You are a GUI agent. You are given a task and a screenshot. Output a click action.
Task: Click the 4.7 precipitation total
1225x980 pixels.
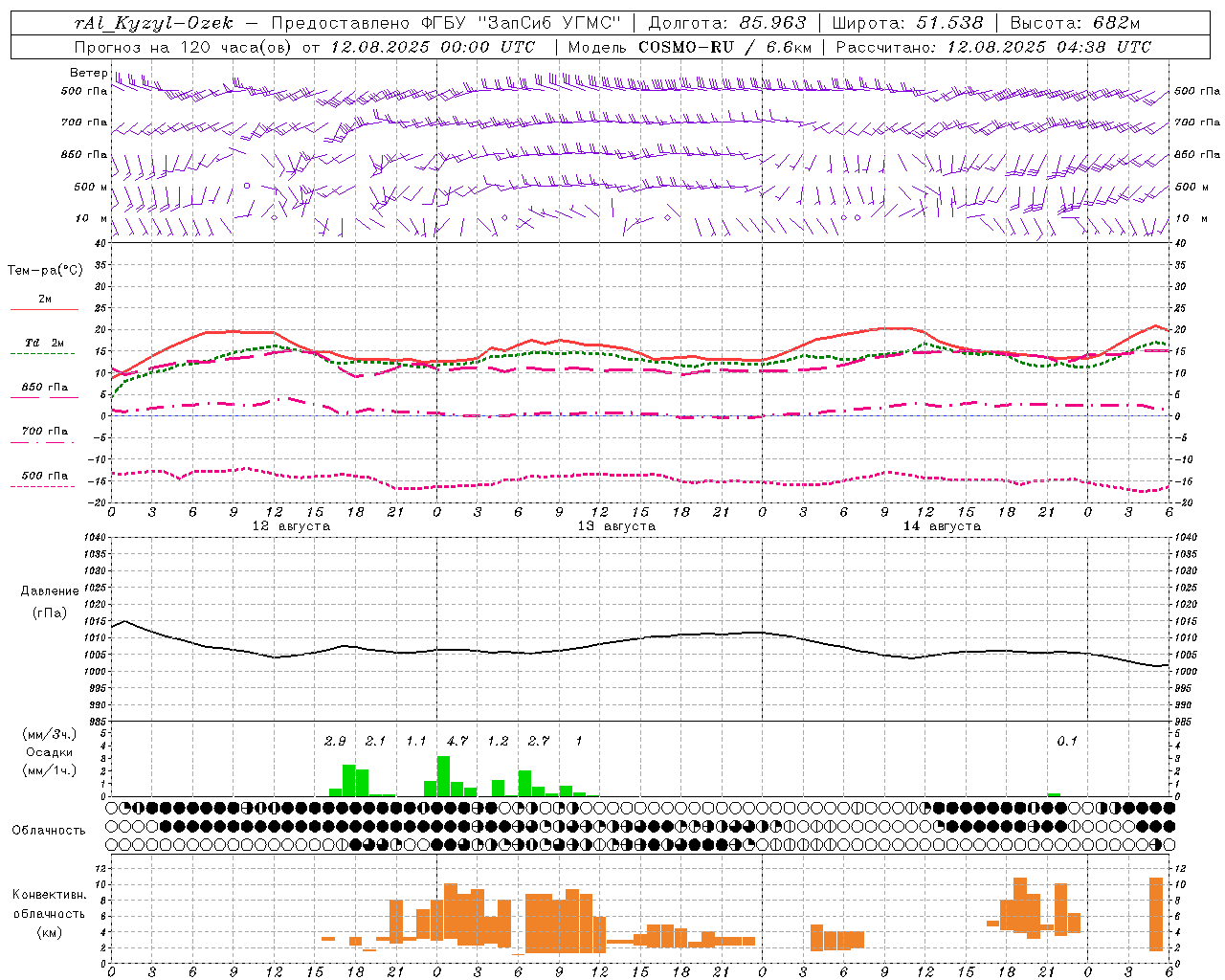(x=457, y=742)
